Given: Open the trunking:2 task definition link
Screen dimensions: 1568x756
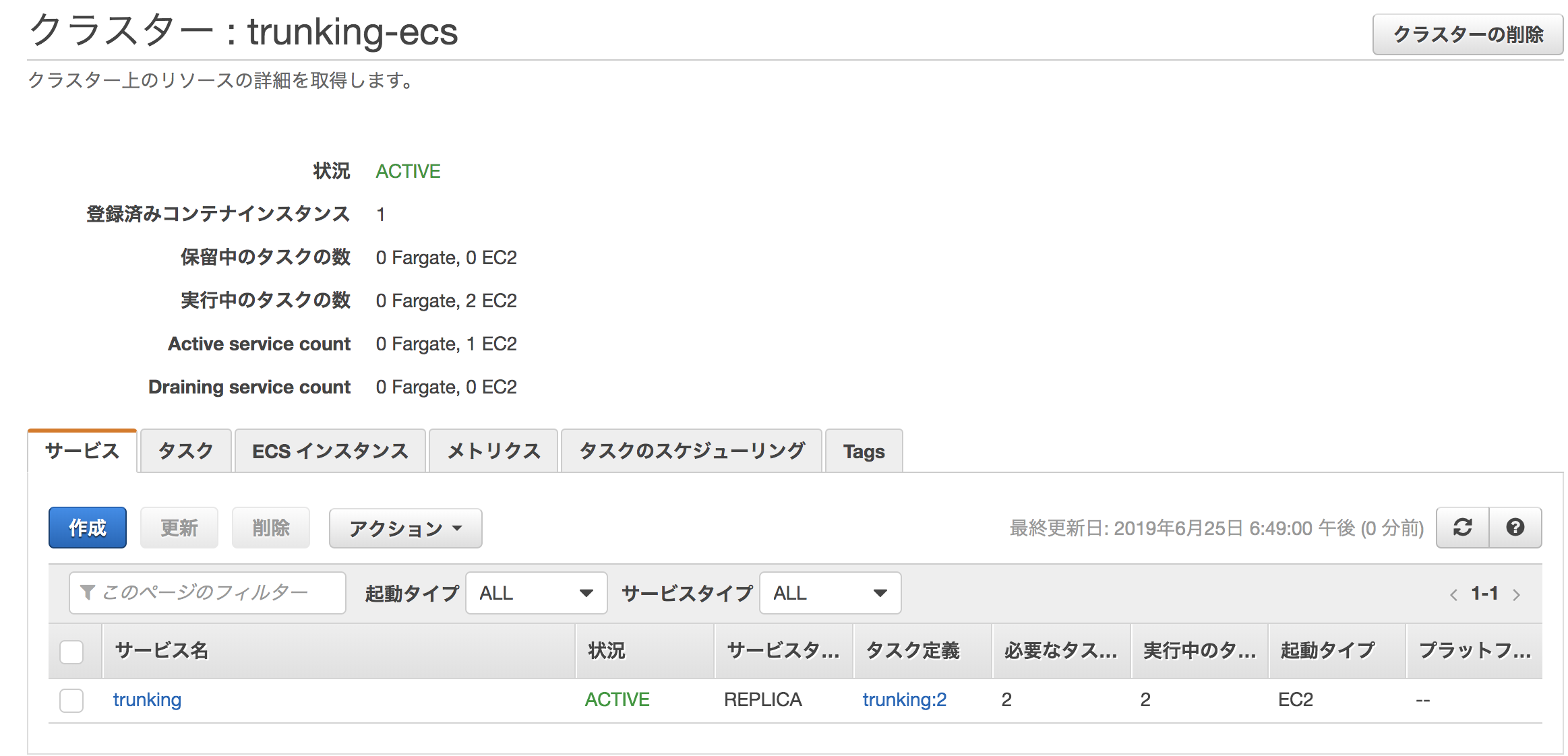Looking at the screenshot, I should (x=904, y=700).
